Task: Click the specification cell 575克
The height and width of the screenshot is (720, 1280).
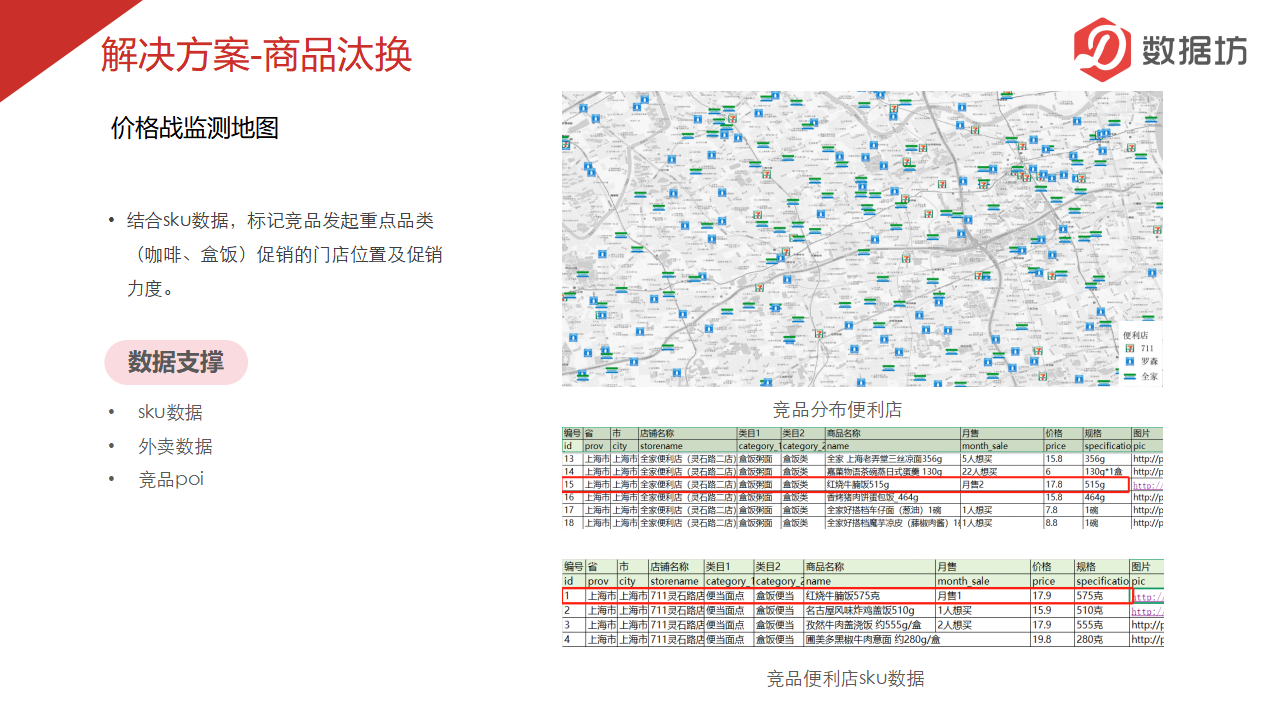Action: pyautogui.click(x=1102, y=595)
